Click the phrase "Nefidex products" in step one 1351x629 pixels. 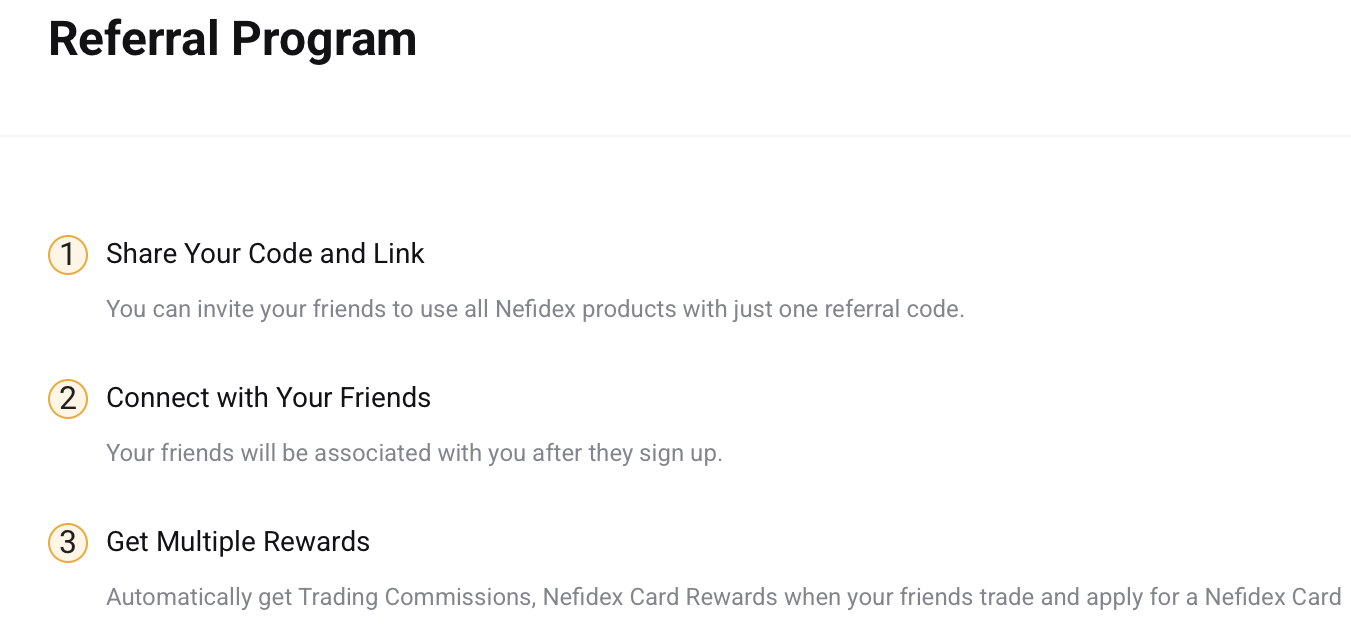[586, 308]
